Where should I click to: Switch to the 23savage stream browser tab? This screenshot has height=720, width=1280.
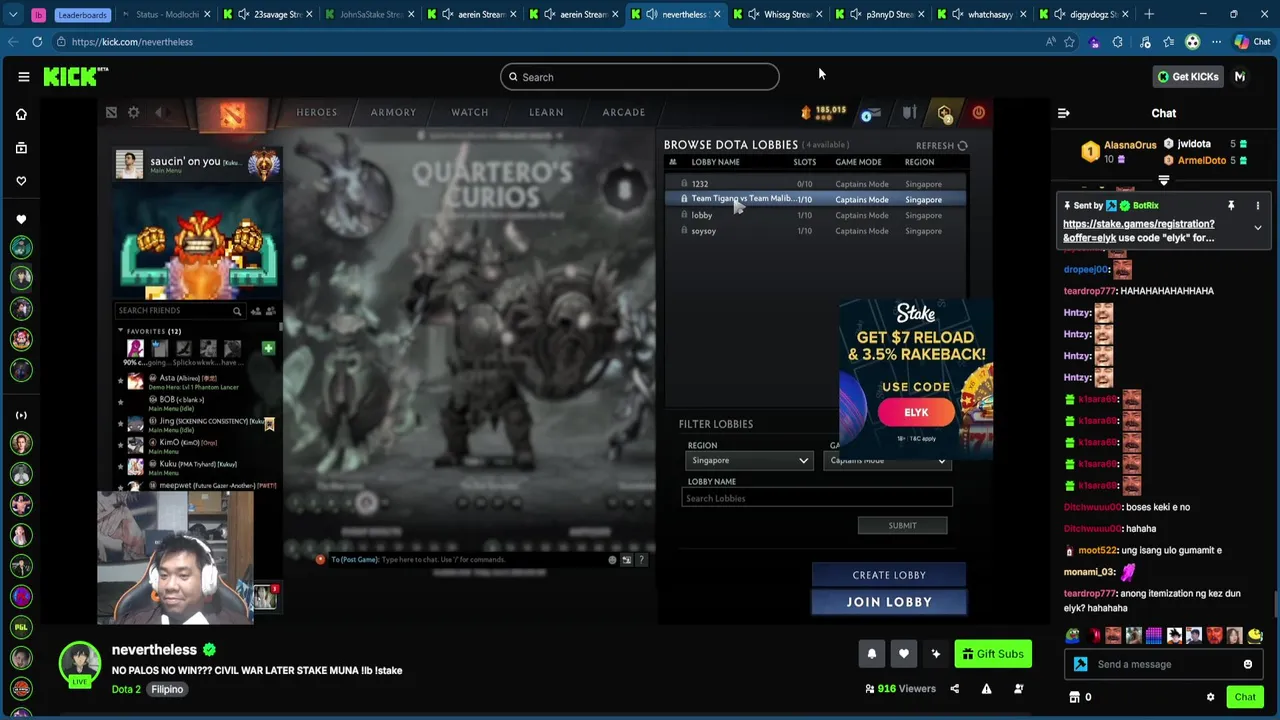click(268, 14)
